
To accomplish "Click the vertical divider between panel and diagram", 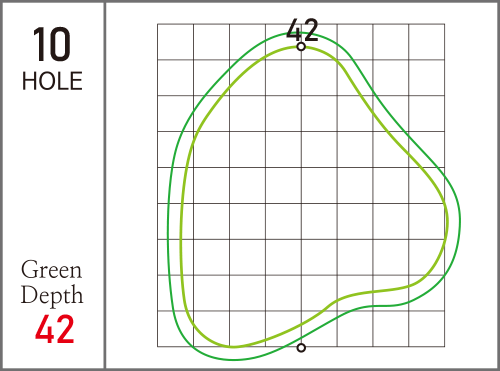I will (105, 185).
